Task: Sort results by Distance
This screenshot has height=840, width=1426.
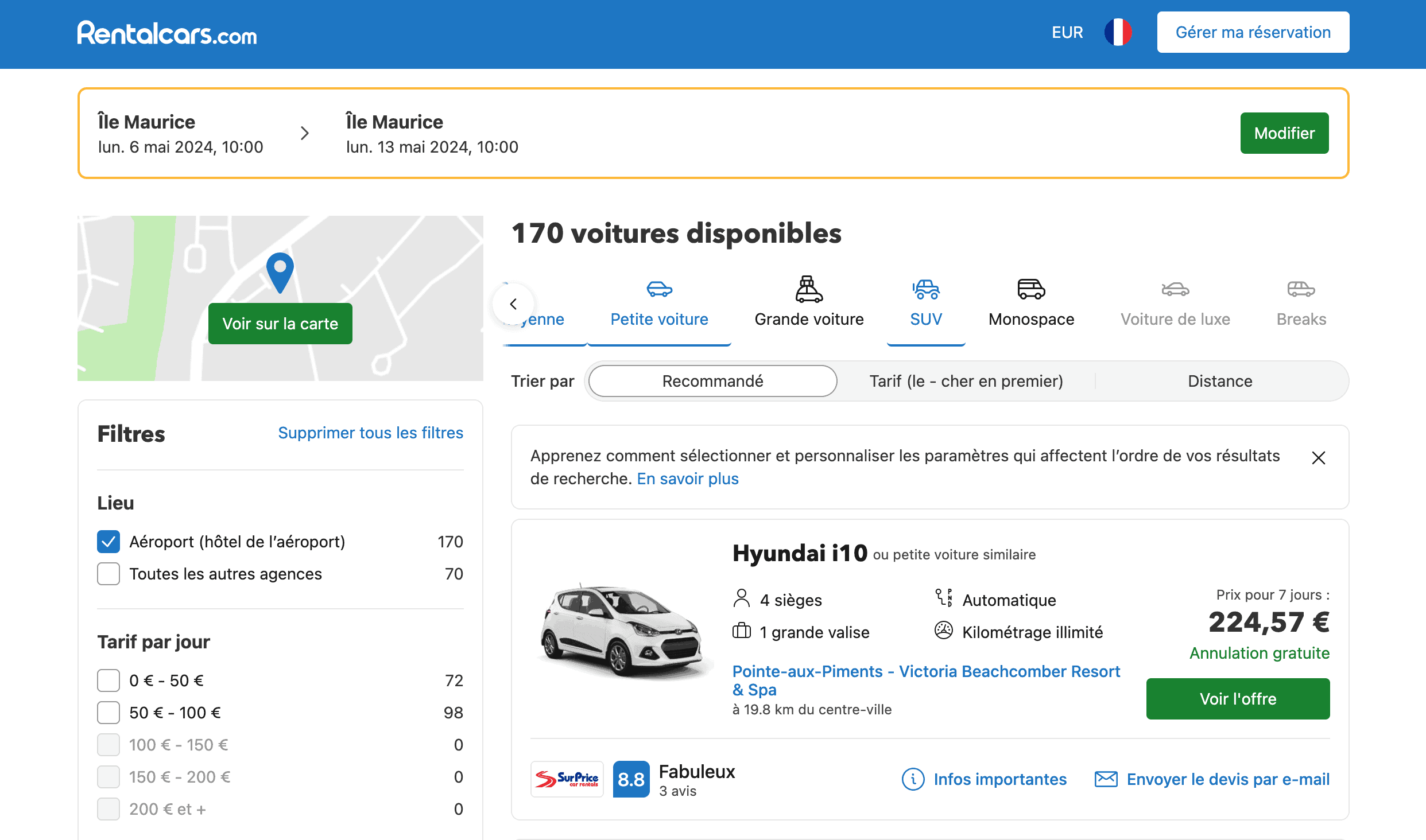Action: pos(1219,381)
